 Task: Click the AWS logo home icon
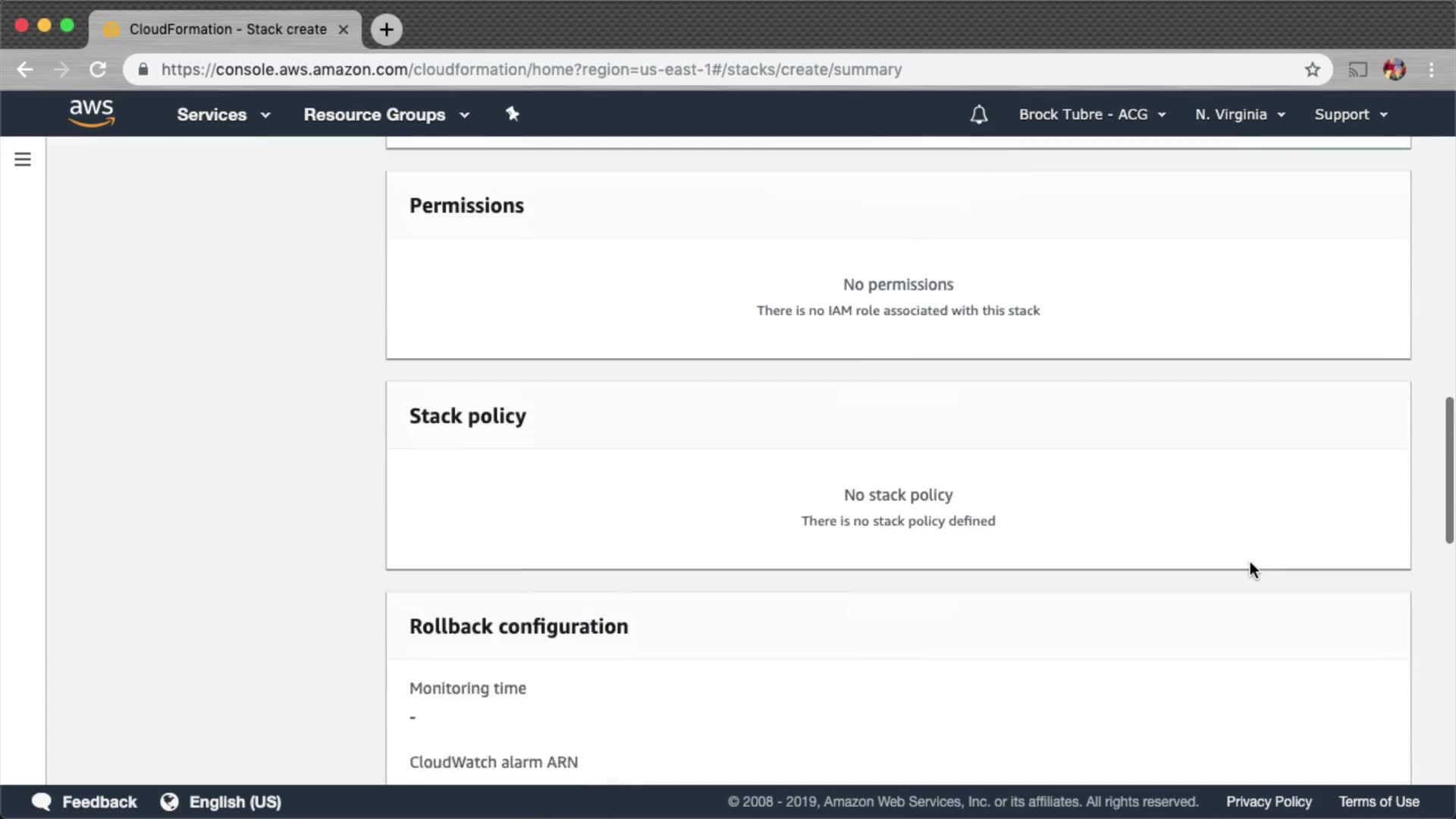point(92,114)
